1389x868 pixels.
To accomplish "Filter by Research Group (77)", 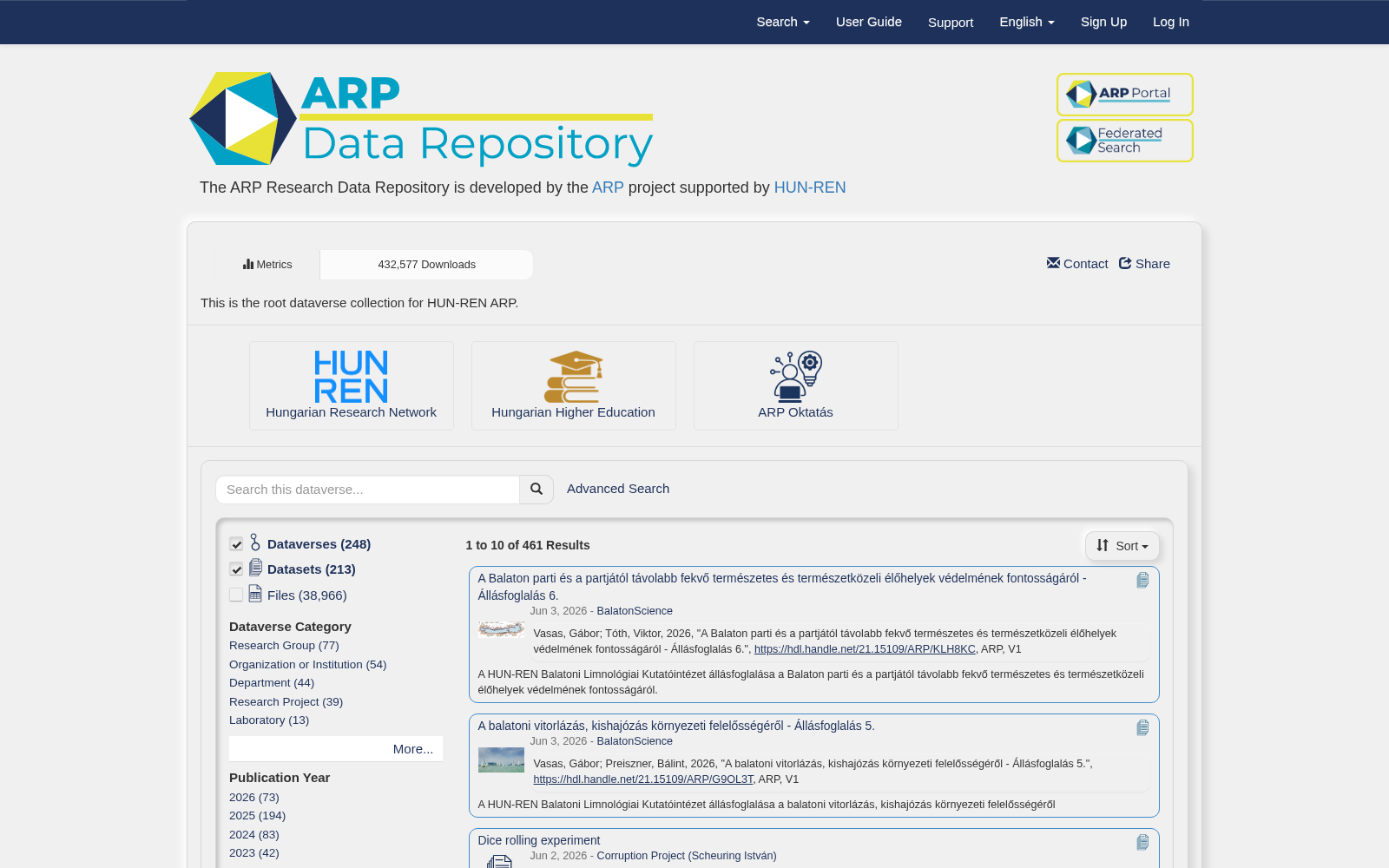I will tap(284, 646).
